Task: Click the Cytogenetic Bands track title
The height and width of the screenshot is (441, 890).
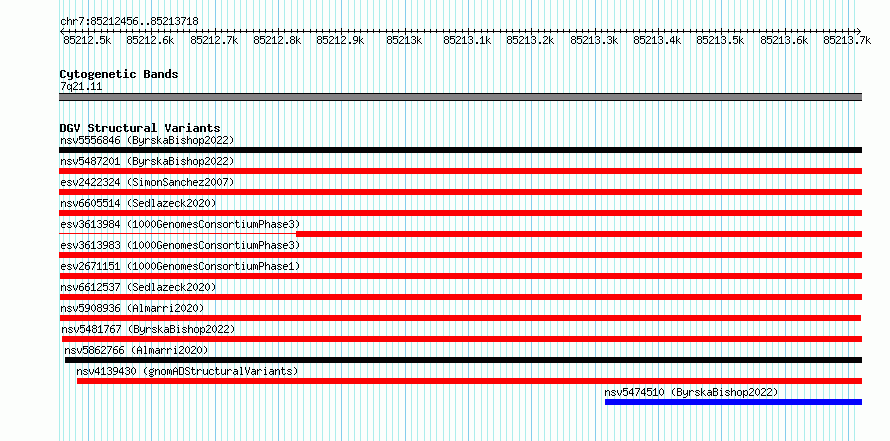Action: coord(119,74)
